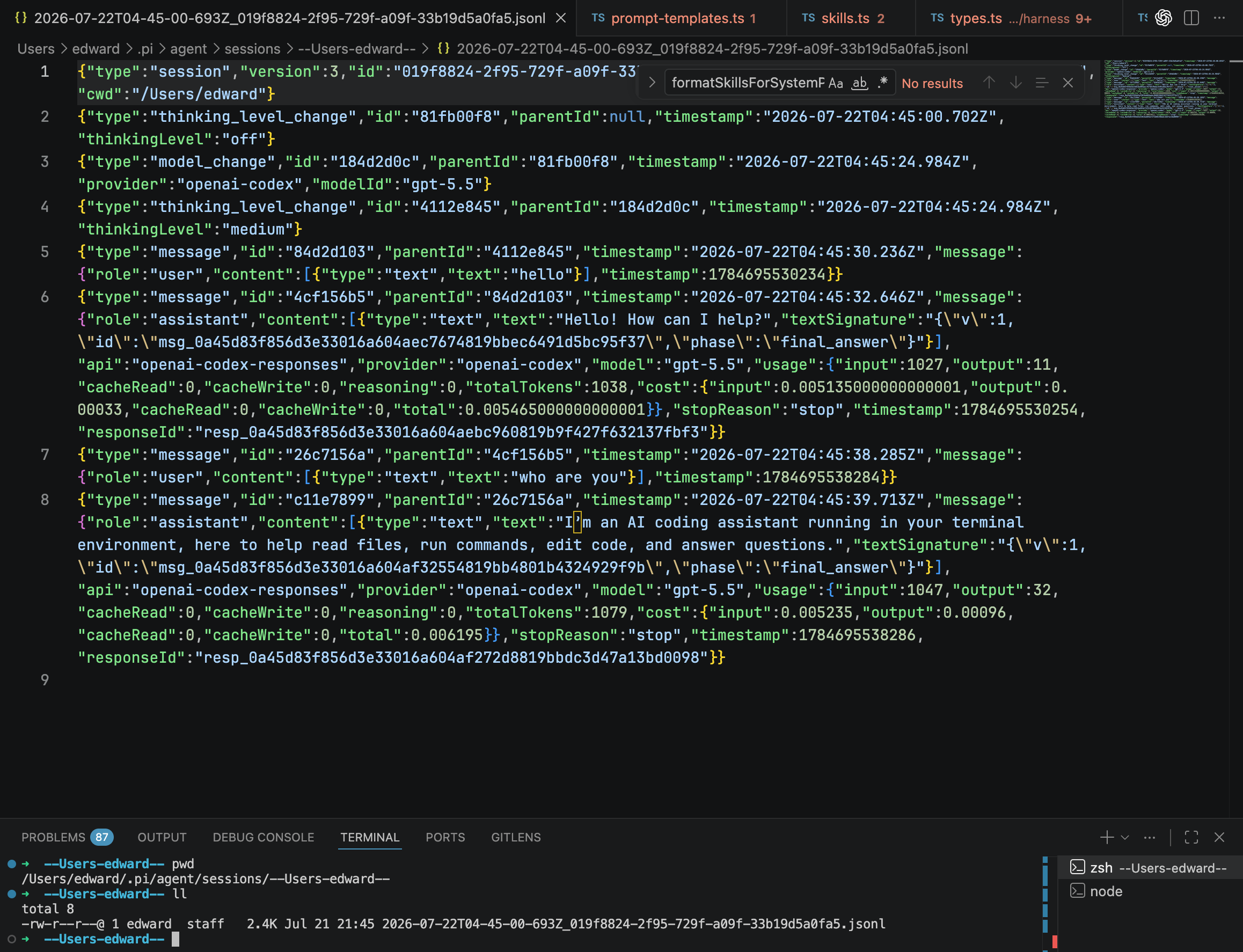Image resolution: width=1243 pixels, height=952 pixels.
Task: Click the sessions breadcrumb segment
Action: click(252, 49)
